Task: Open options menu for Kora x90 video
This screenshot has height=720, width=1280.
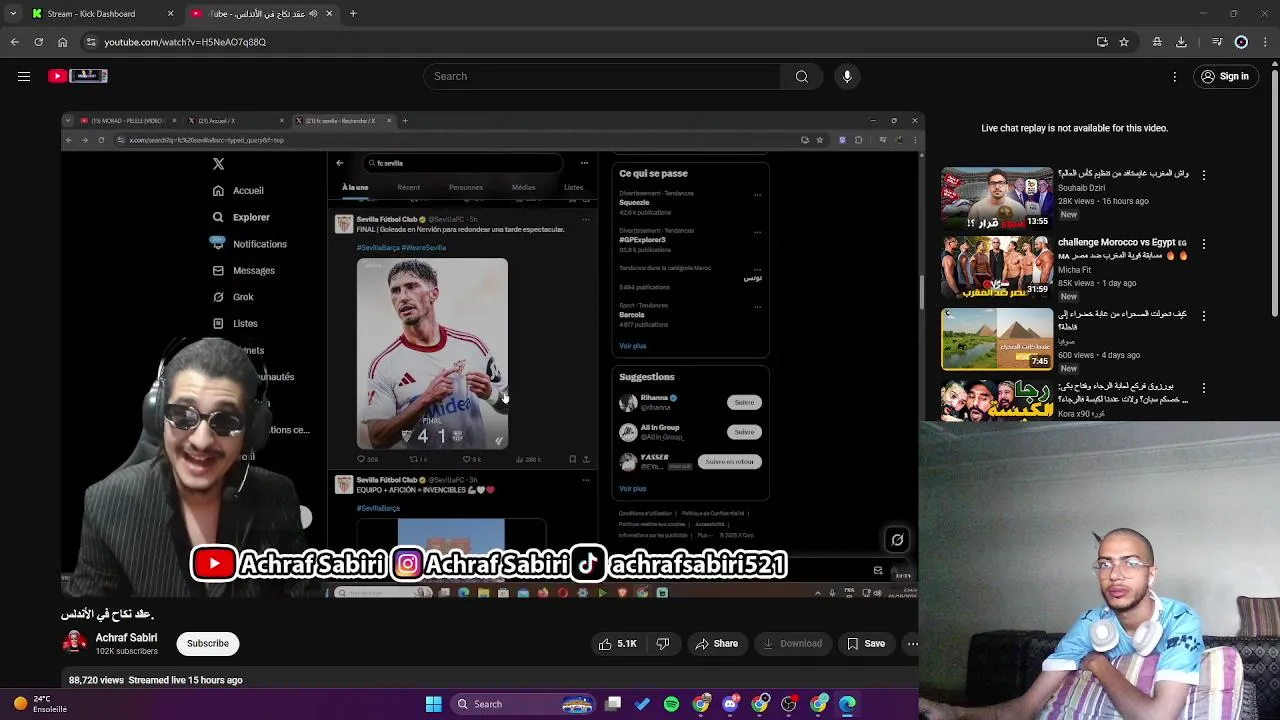Action: [x=1204, y=387]
